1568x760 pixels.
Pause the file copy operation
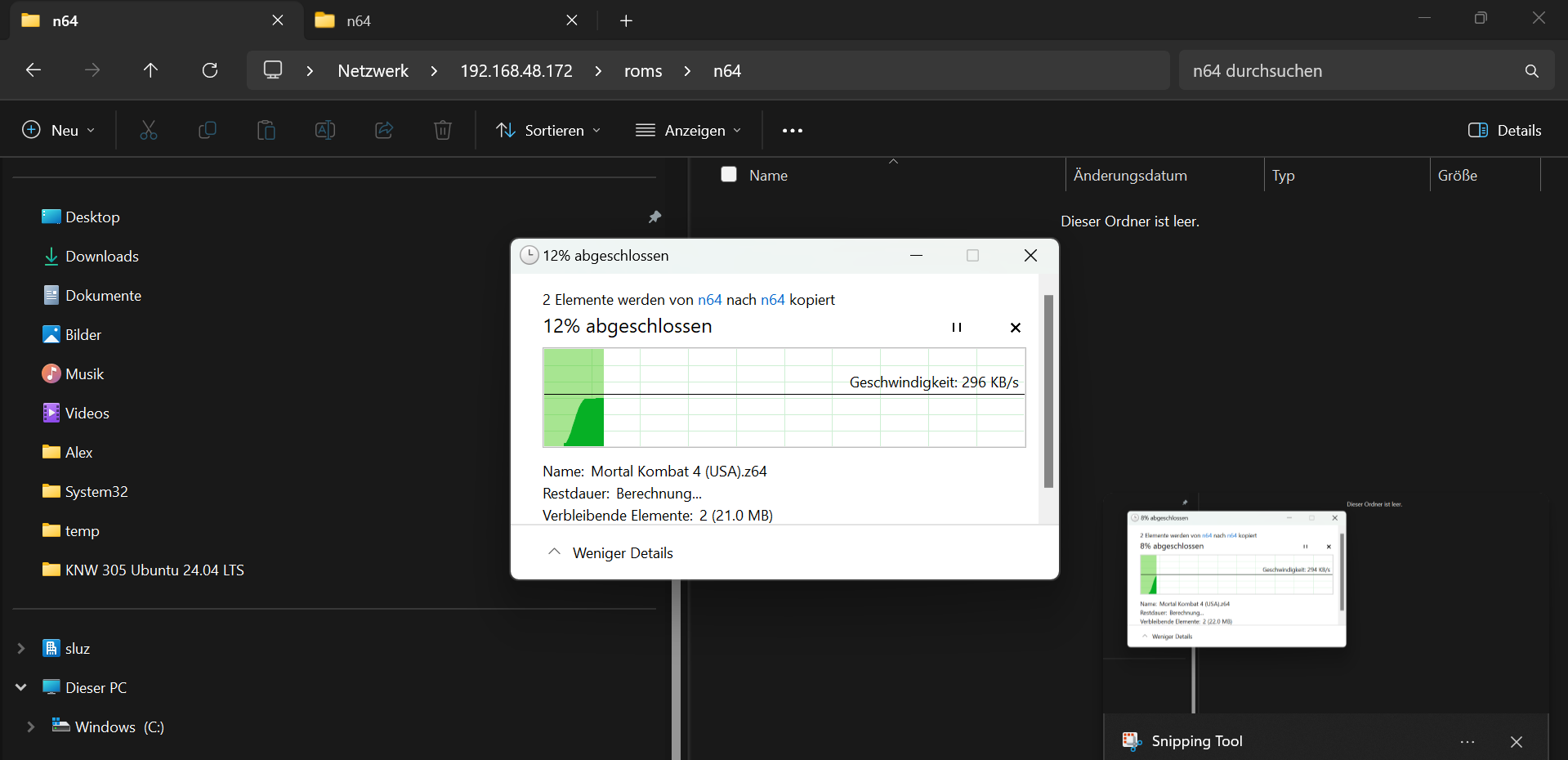pyautogui.click(x=957, y=328)
